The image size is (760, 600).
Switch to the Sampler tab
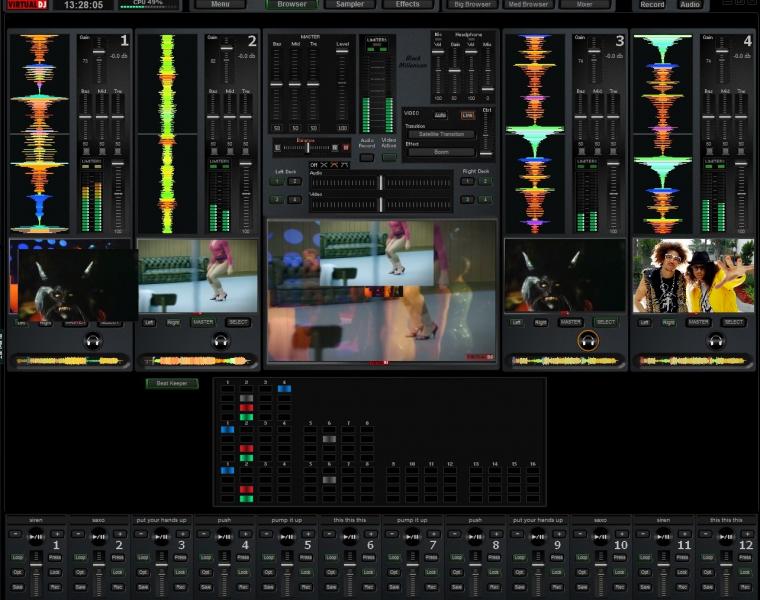(350, 5)
